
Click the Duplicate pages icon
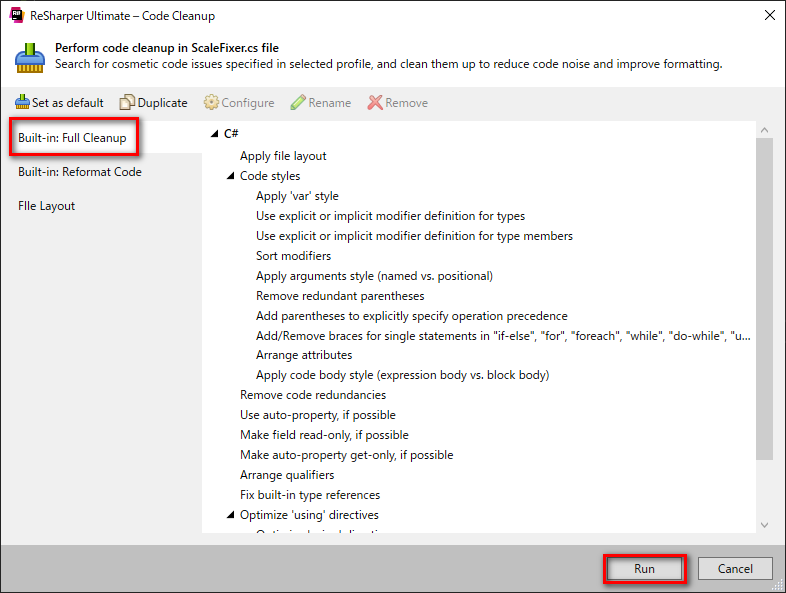pyautogui.click(x=127, y=102)
